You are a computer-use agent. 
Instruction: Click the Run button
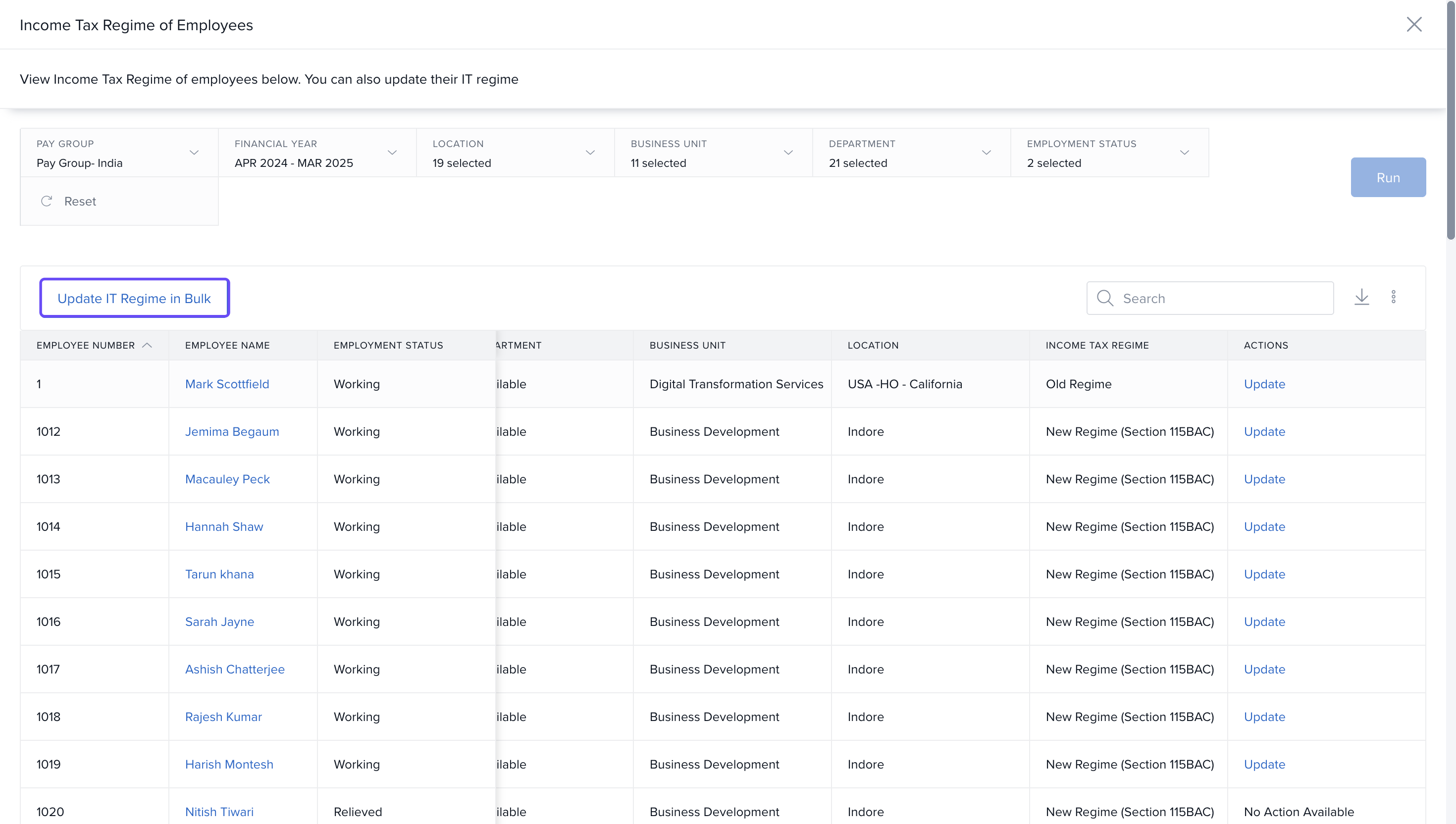[x=1388, y=177]
